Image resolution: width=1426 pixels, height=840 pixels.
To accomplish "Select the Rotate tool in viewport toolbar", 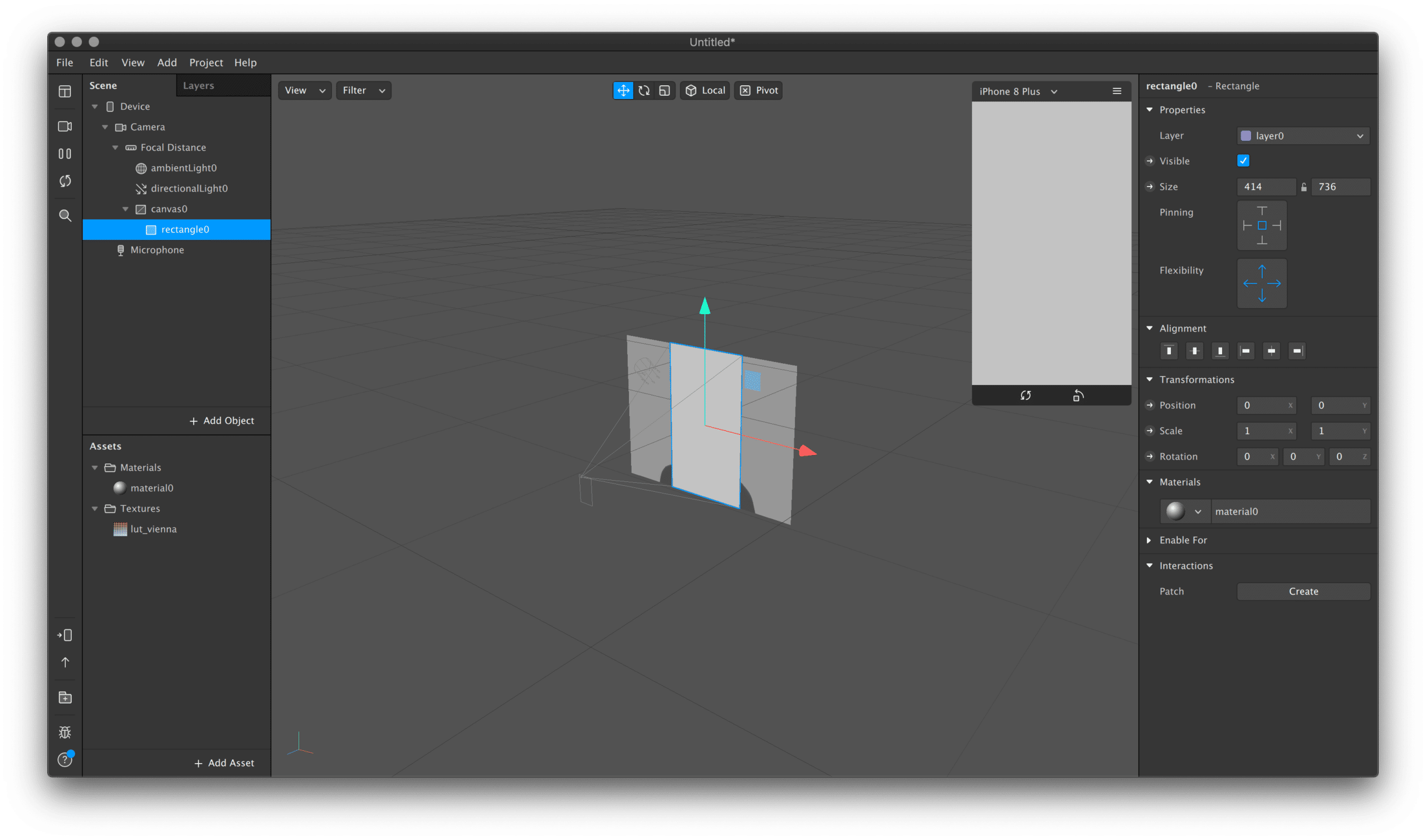I will tap(644, 91).
